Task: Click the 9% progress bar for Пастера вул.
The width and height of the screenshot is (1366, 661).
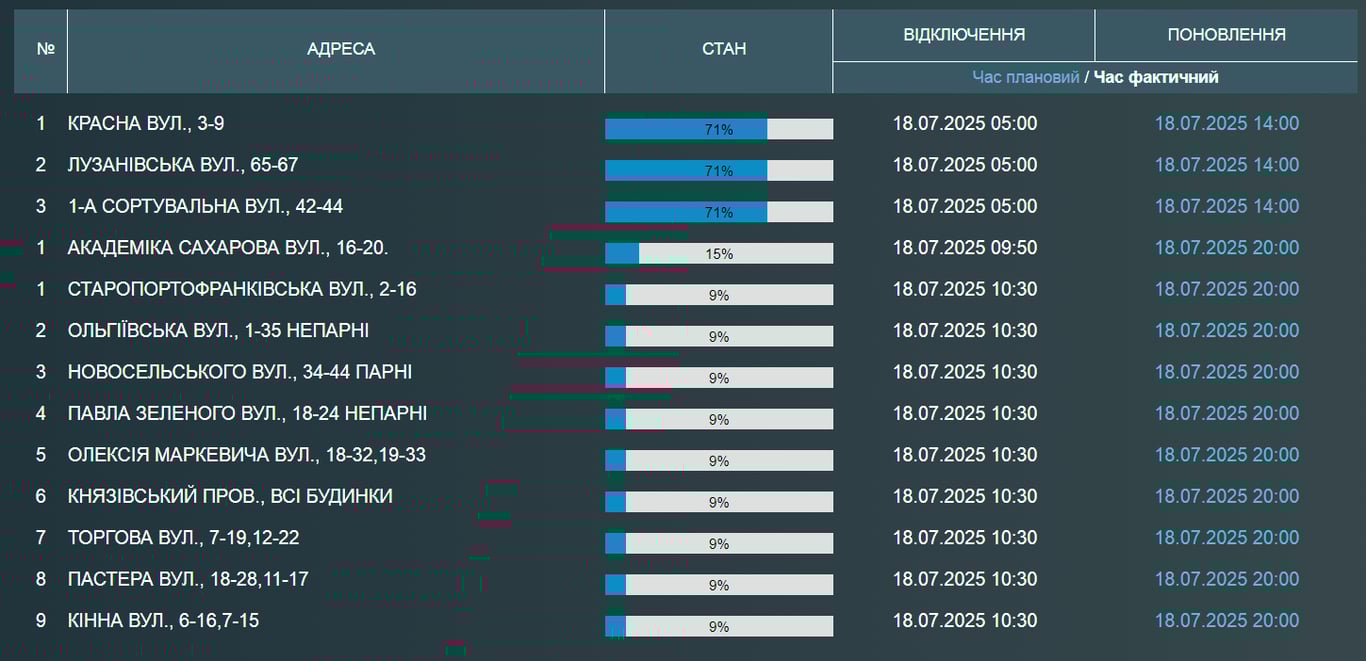Action: coord(718,585)
